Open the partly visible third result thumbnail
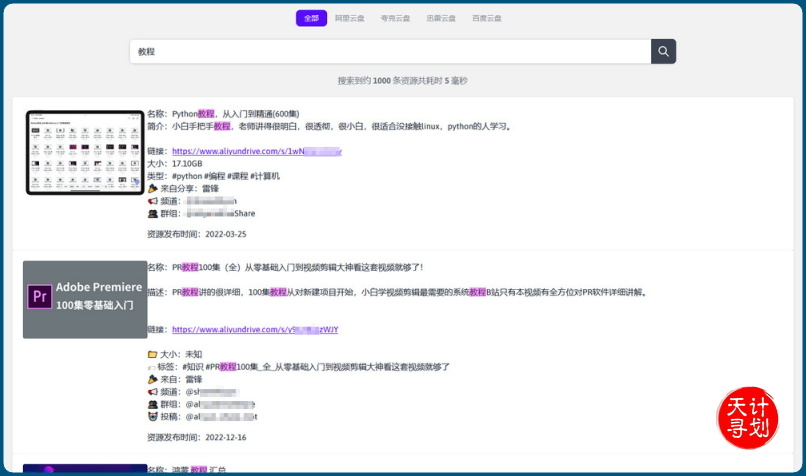The image size is (806, 476). [85, 468]
